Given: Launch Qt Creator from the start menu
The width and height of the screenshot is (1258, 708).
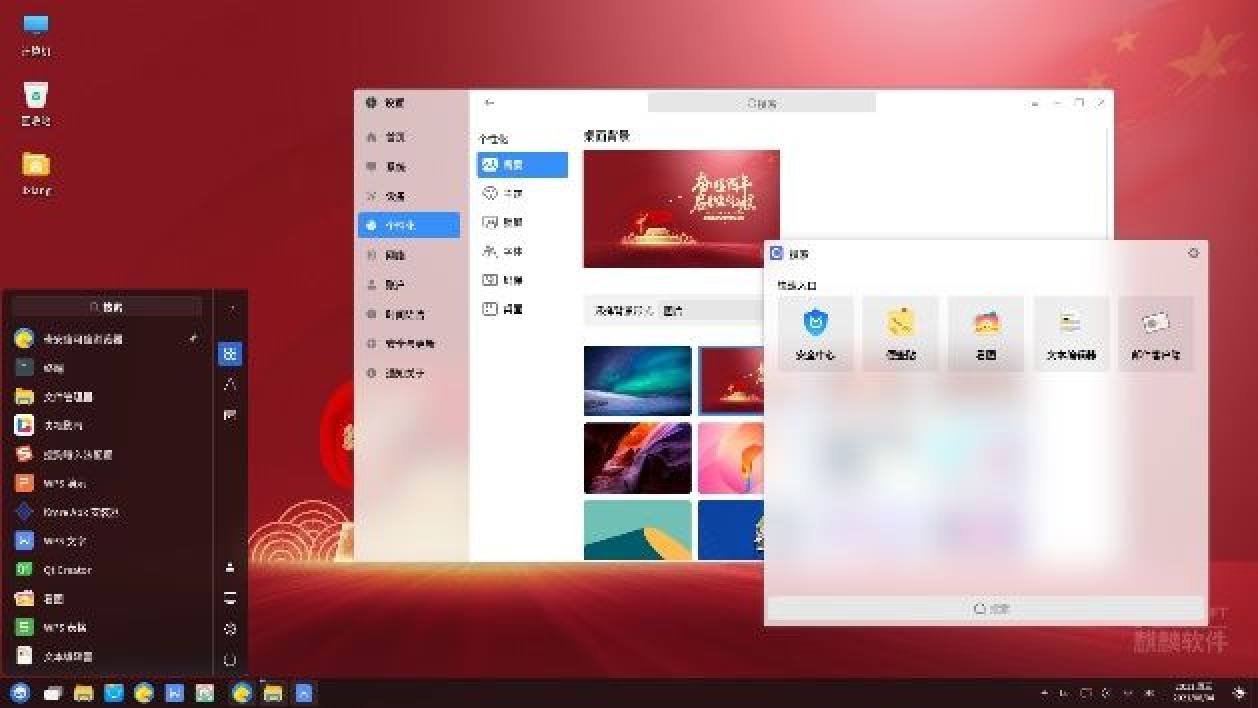Looking at the screenshot, I should [67, 570].
